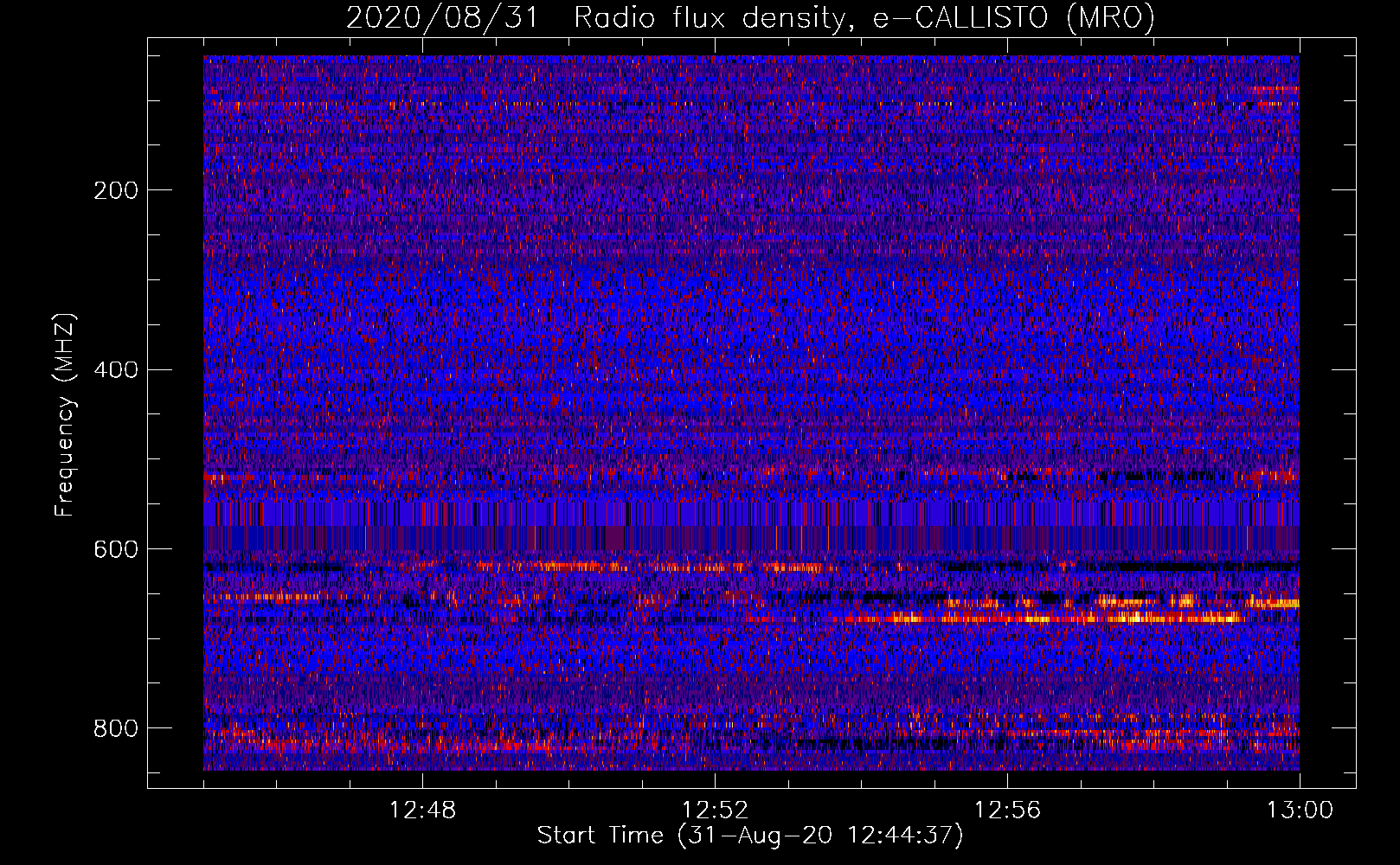The height and width of the screenshot is (865, 1400).
Task: Click the '400' frequency tick label
Action: pos(116,370)
